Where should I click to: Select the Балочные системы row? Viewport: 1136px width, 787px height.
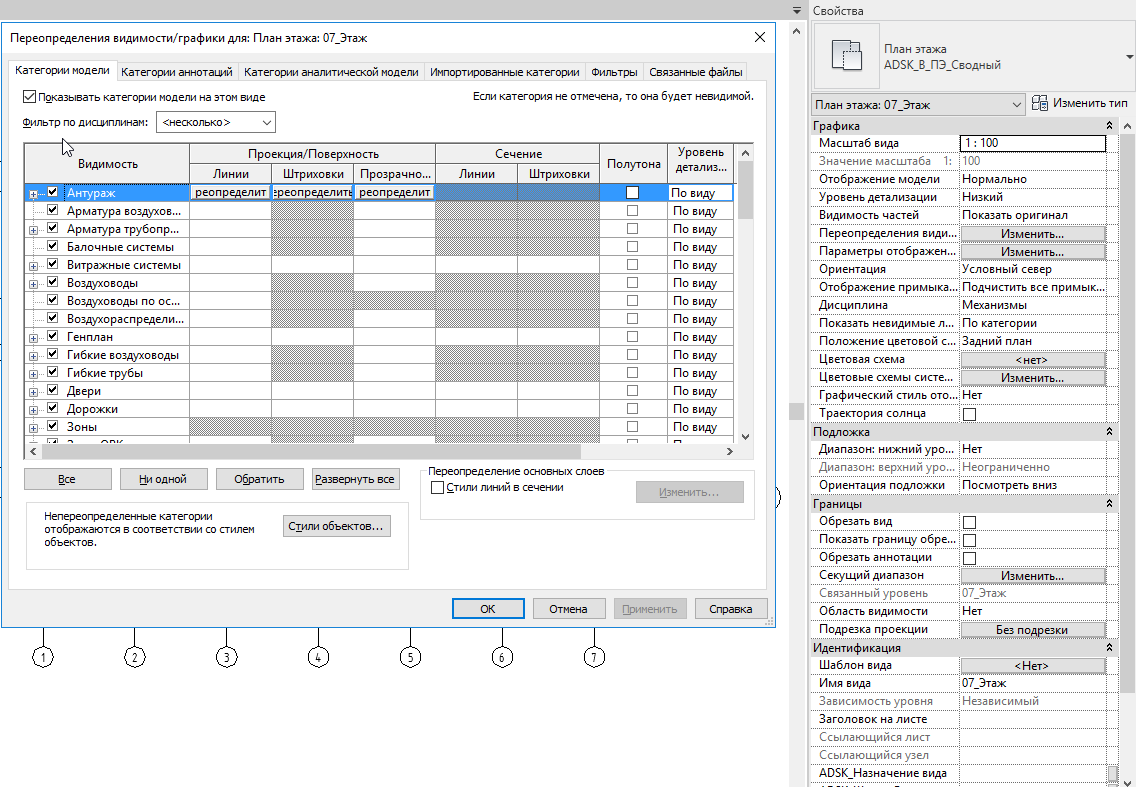click(379, 246)
